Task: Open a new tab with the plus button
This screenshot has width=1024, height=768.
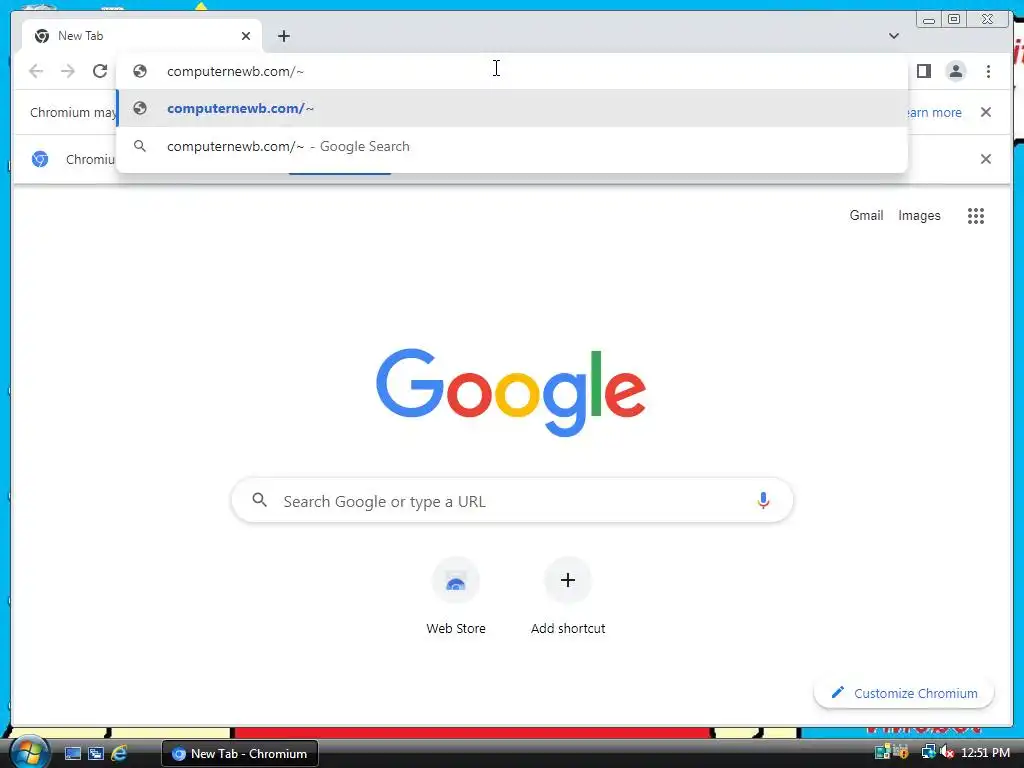Action: 283,36
